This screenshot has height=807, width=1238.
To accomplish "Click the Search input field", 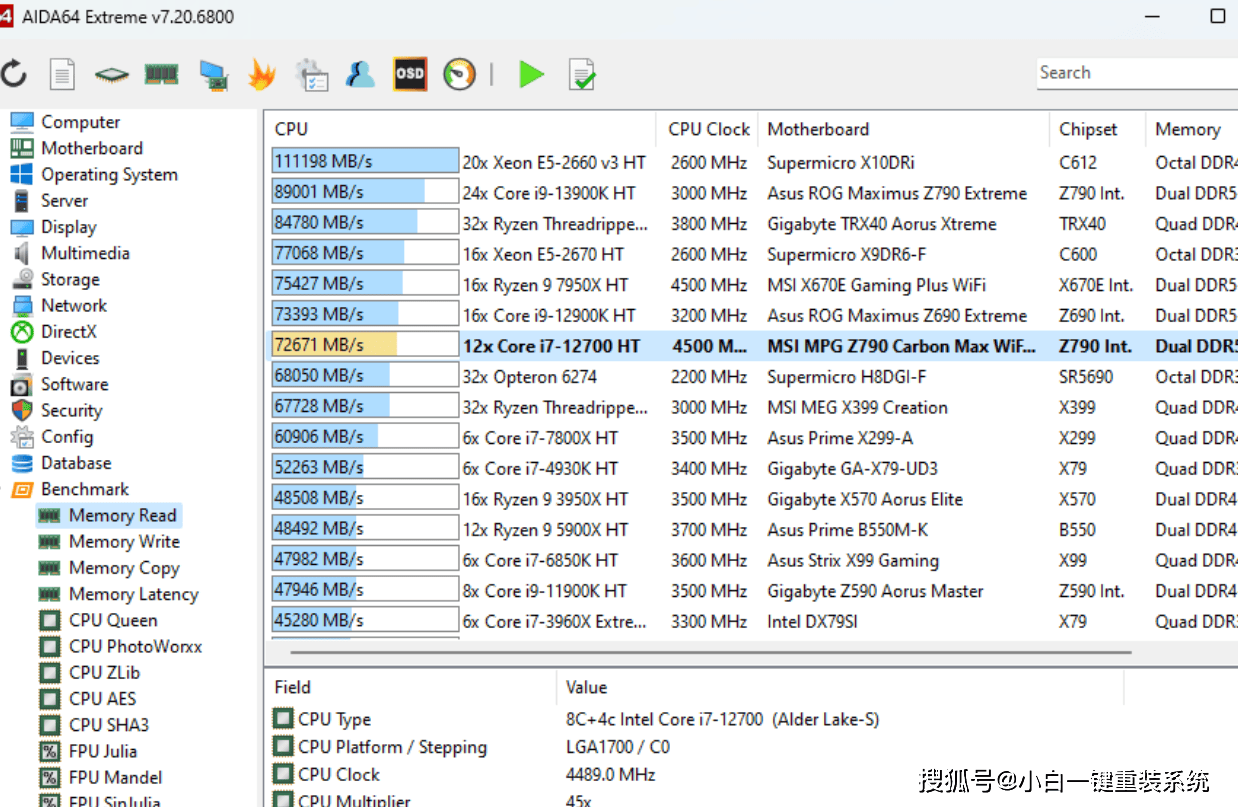I will click(1137, 73).
